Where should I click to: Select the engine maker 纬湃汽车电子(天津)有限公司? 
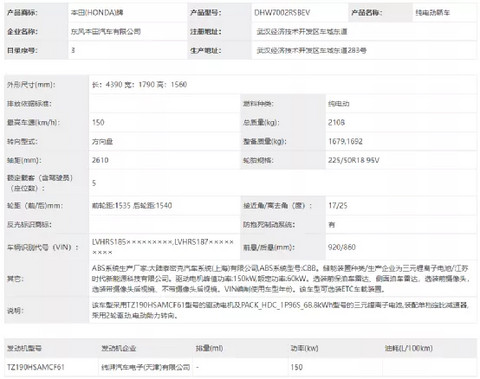point(146,367)
